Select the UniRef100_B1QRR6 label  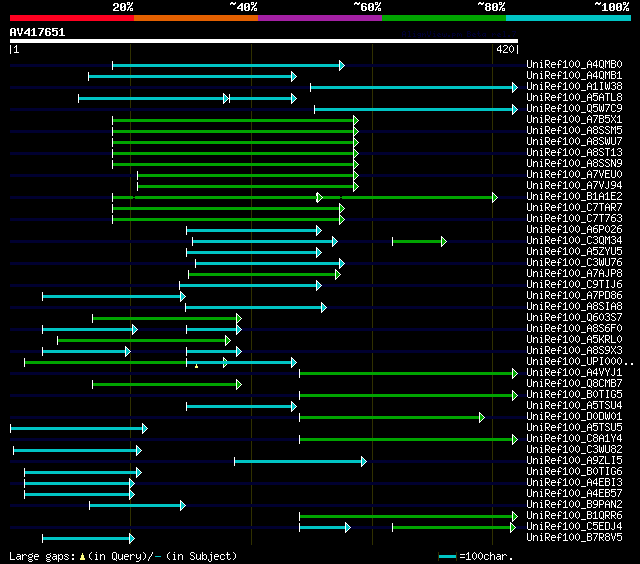pos(574,516)
